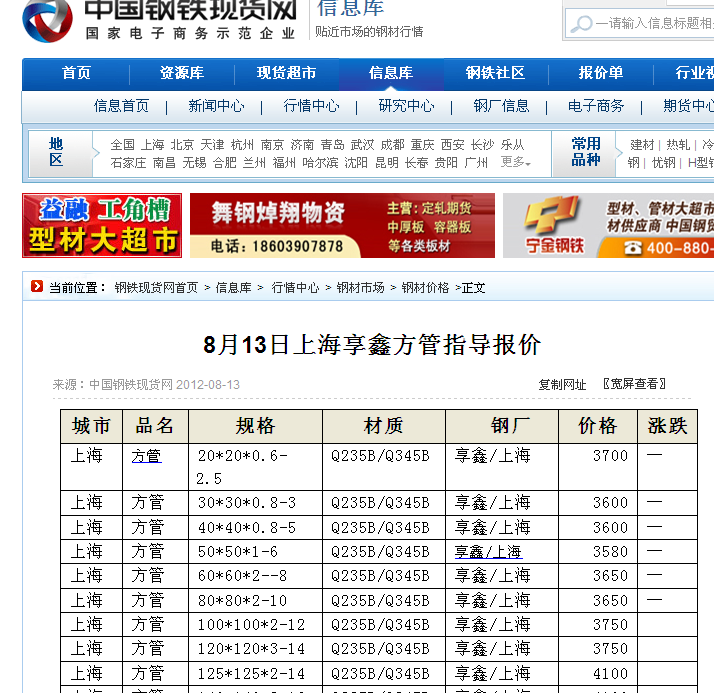Select region 福州
The width and height of the screenshot is (714, 693).
tap(284, 163)
